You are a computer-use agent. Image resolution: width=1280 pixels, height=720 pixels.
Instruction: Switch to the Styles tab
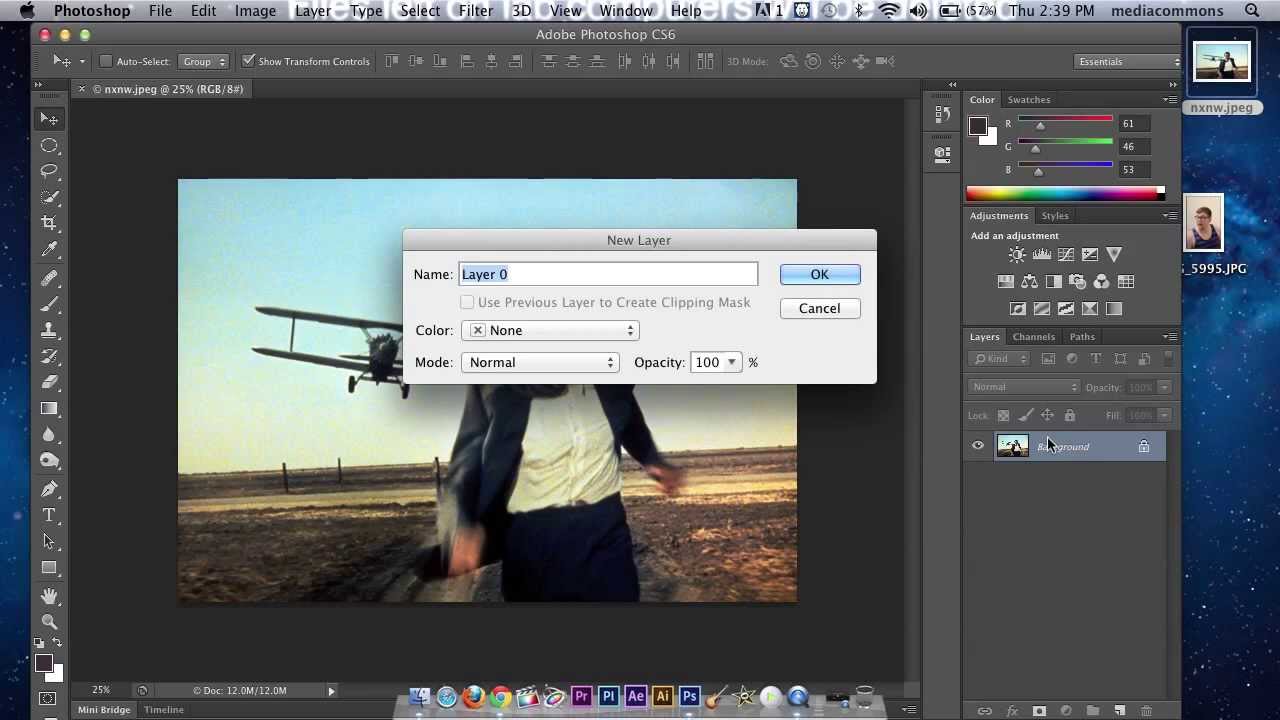pyautogui.click(x=1055, y=216)
